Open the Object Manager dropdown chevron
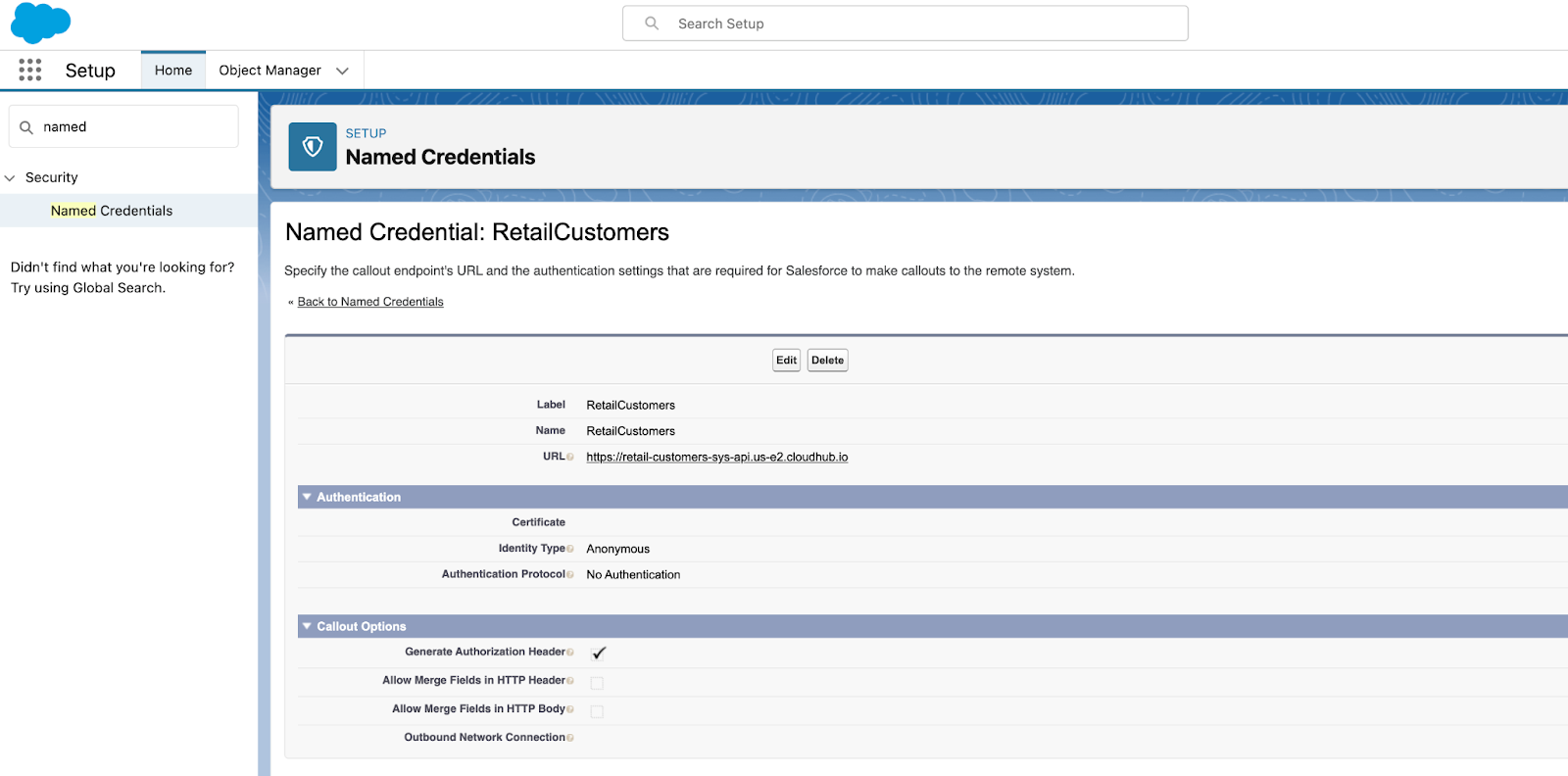 tap(342, 71)
